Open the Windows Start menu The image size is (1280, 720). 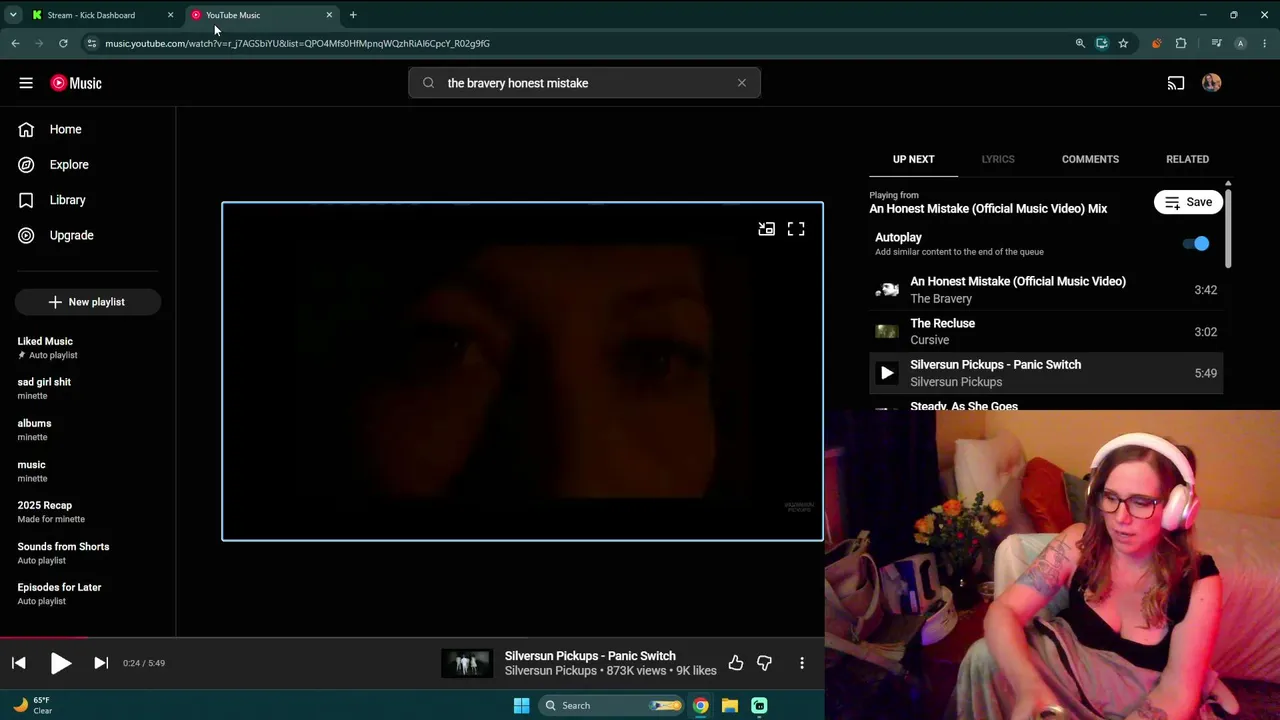tap(521, 705)
